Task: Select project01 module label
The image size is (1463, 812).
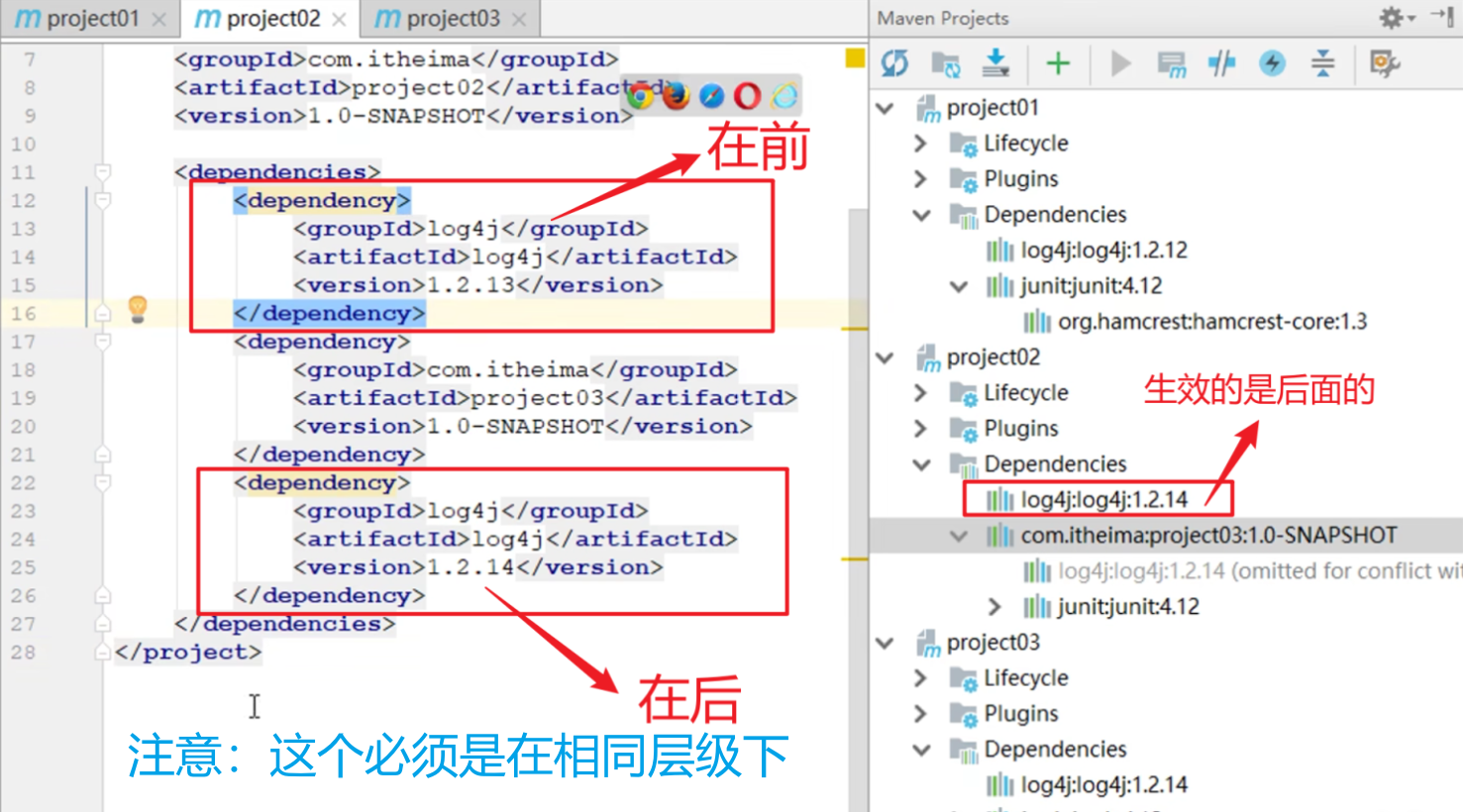Action: pyautogui.click(x=993, y=108)
